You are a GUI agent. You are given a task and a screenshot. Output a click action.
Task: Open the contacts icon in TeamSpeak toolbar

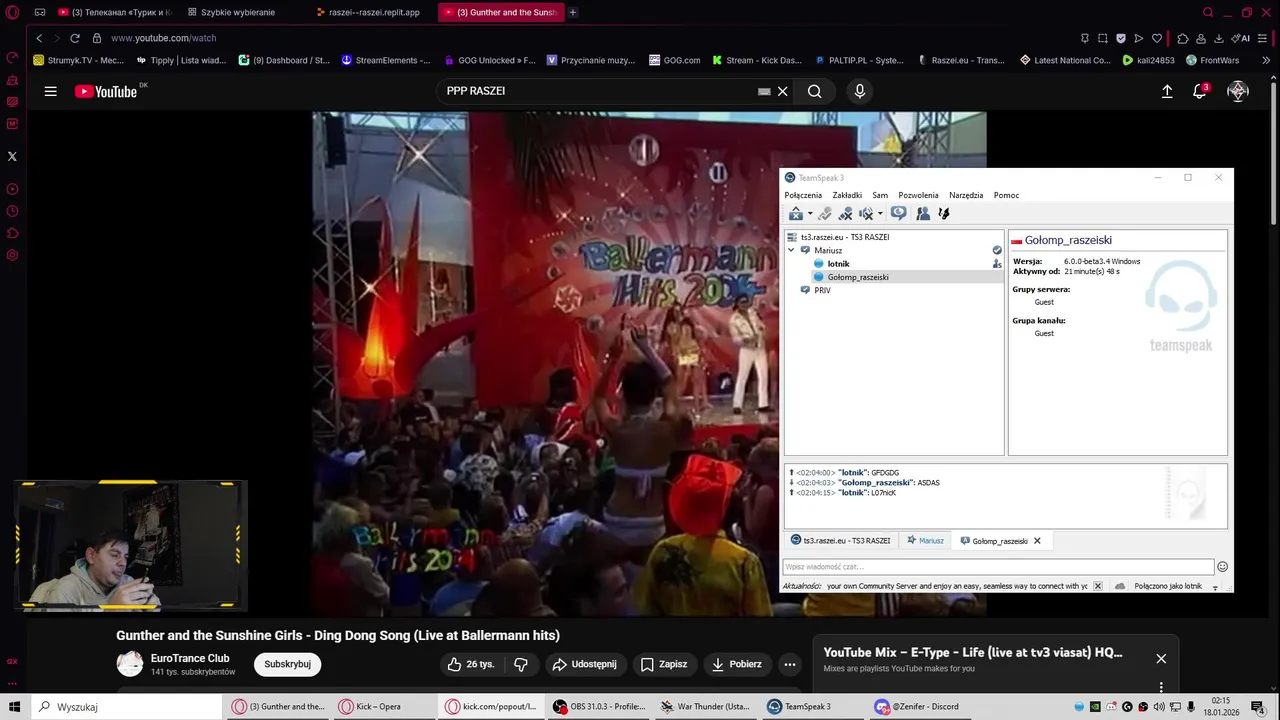point(923,213)
